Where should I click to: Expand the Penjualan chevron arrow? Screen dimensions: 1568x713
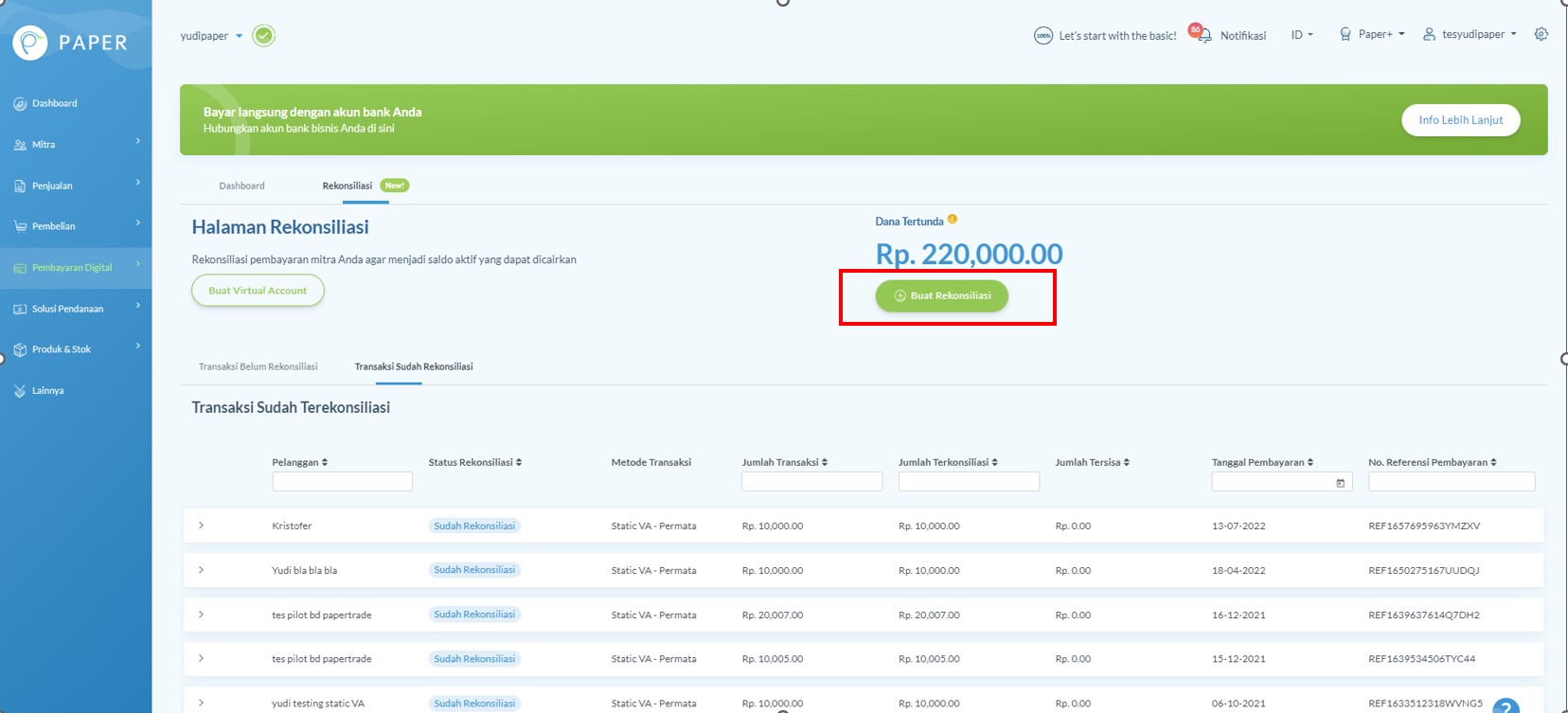coord(138,182)
